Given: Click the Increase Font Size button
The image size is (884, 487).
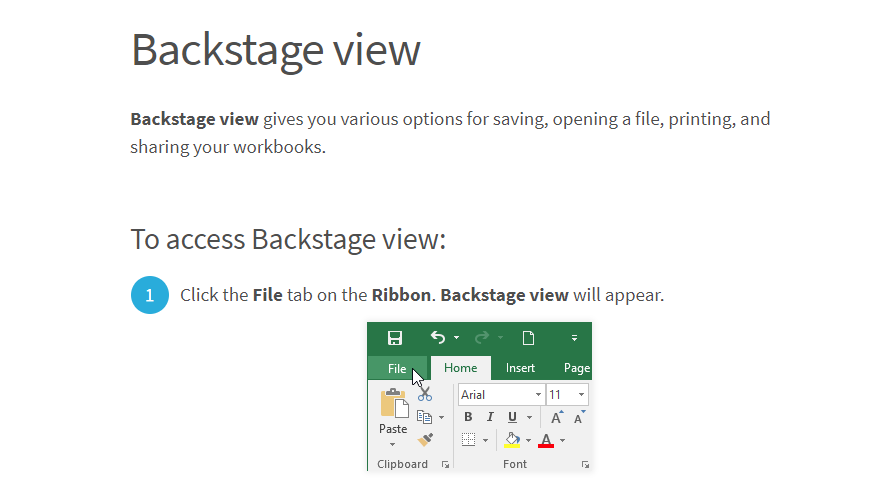Looking at the screenshot, I should (556, 417).
